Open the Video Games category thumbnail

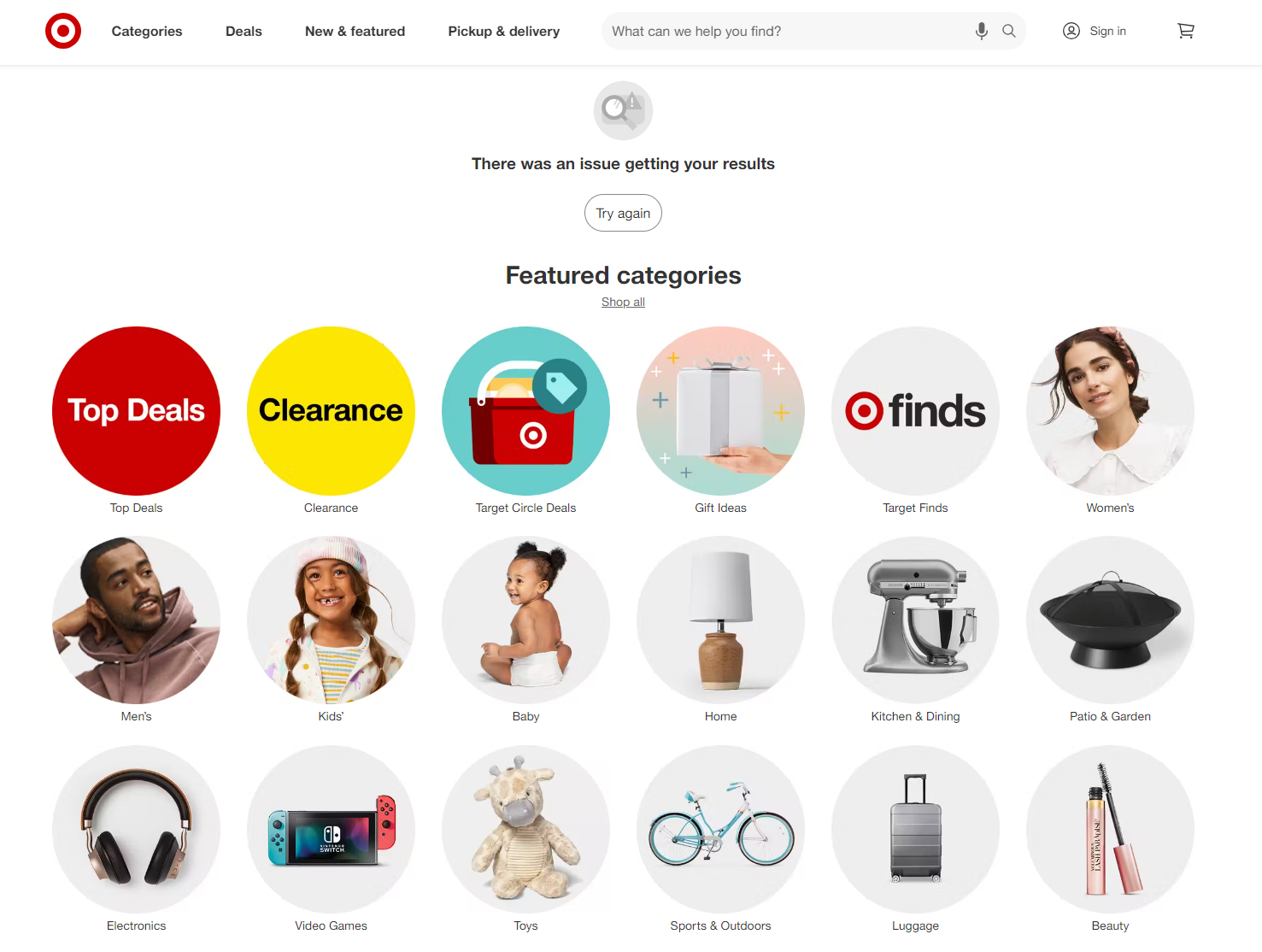pyautogui.click(x=331, y=830)
